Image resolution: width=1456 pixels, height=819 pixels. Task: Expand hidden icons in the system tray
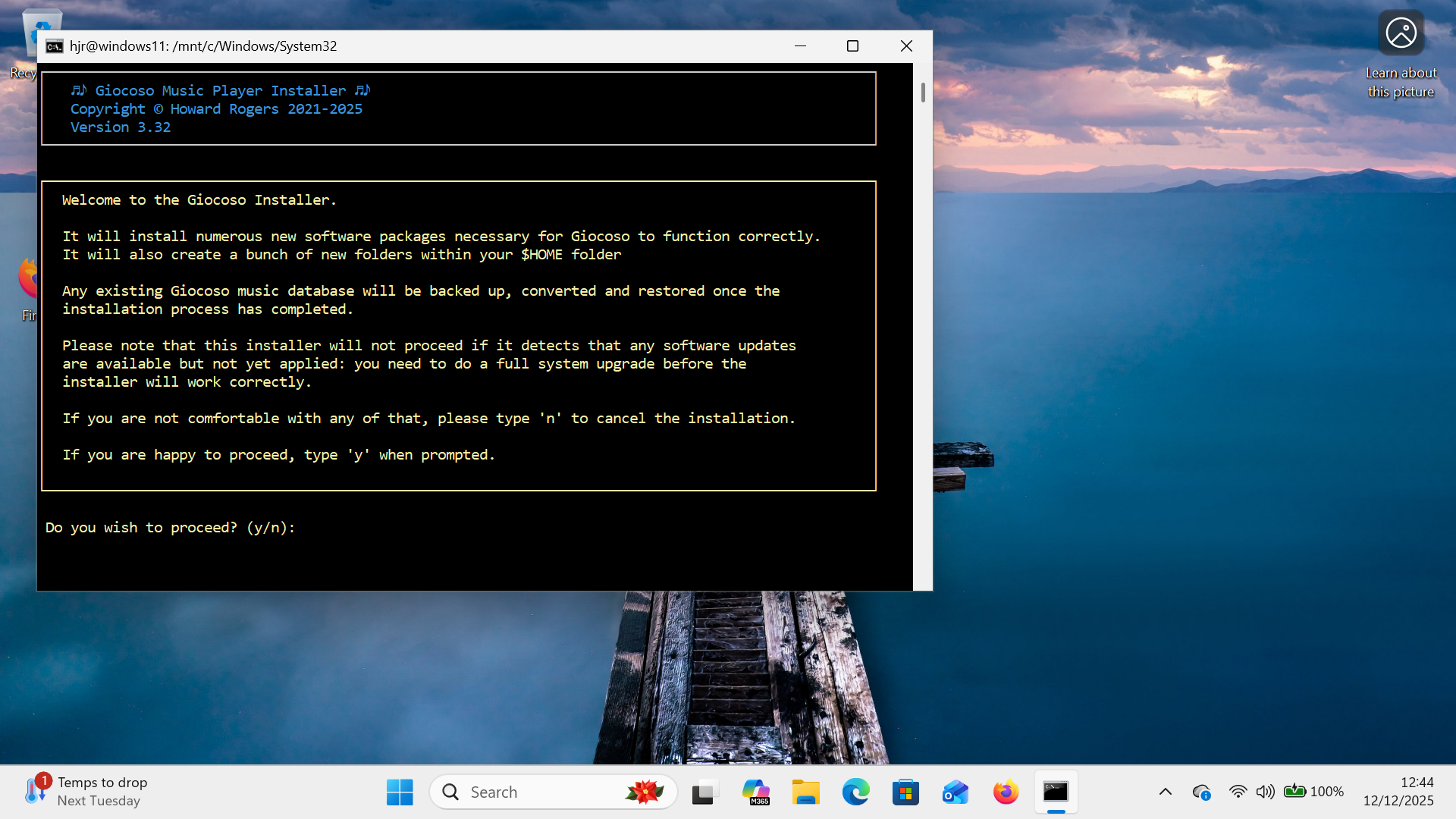click(1166, 791)
